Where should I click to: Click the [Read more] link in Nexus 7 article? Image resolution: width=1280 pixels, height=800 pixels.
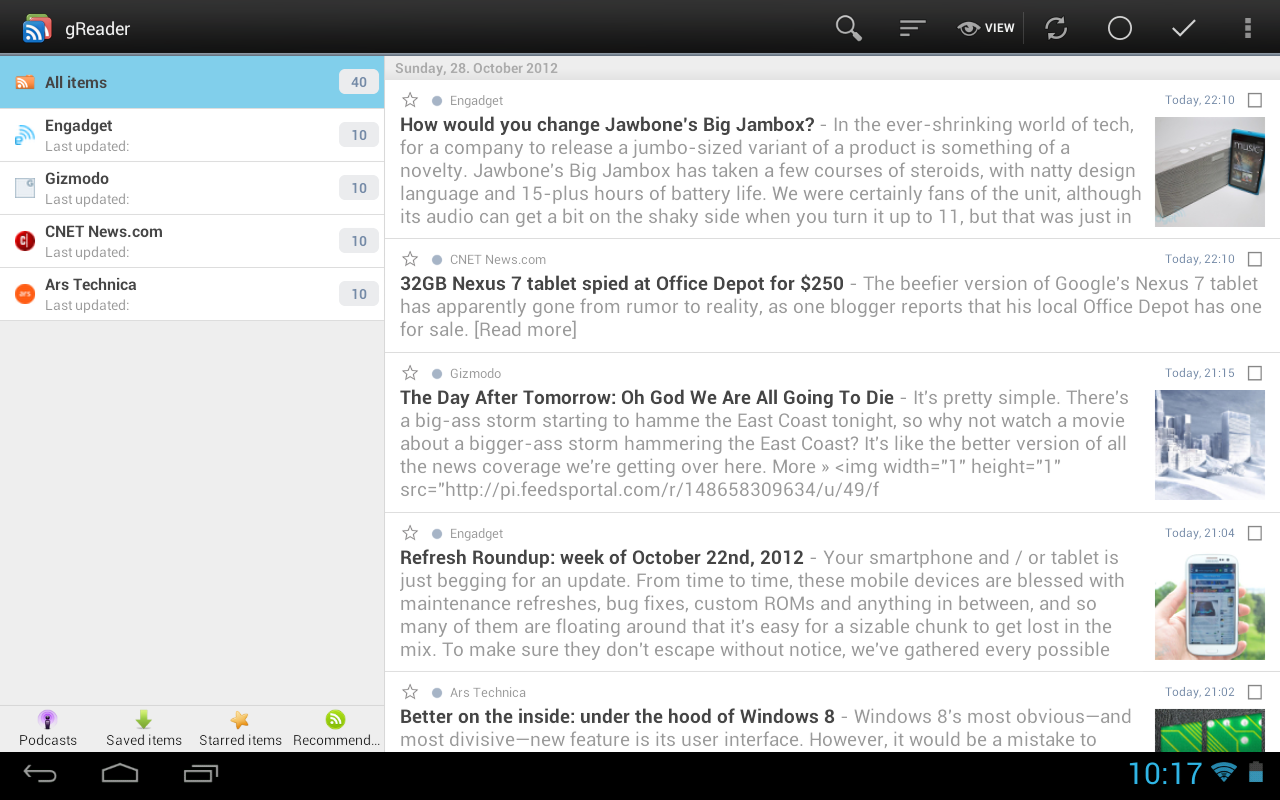(525, 330)
